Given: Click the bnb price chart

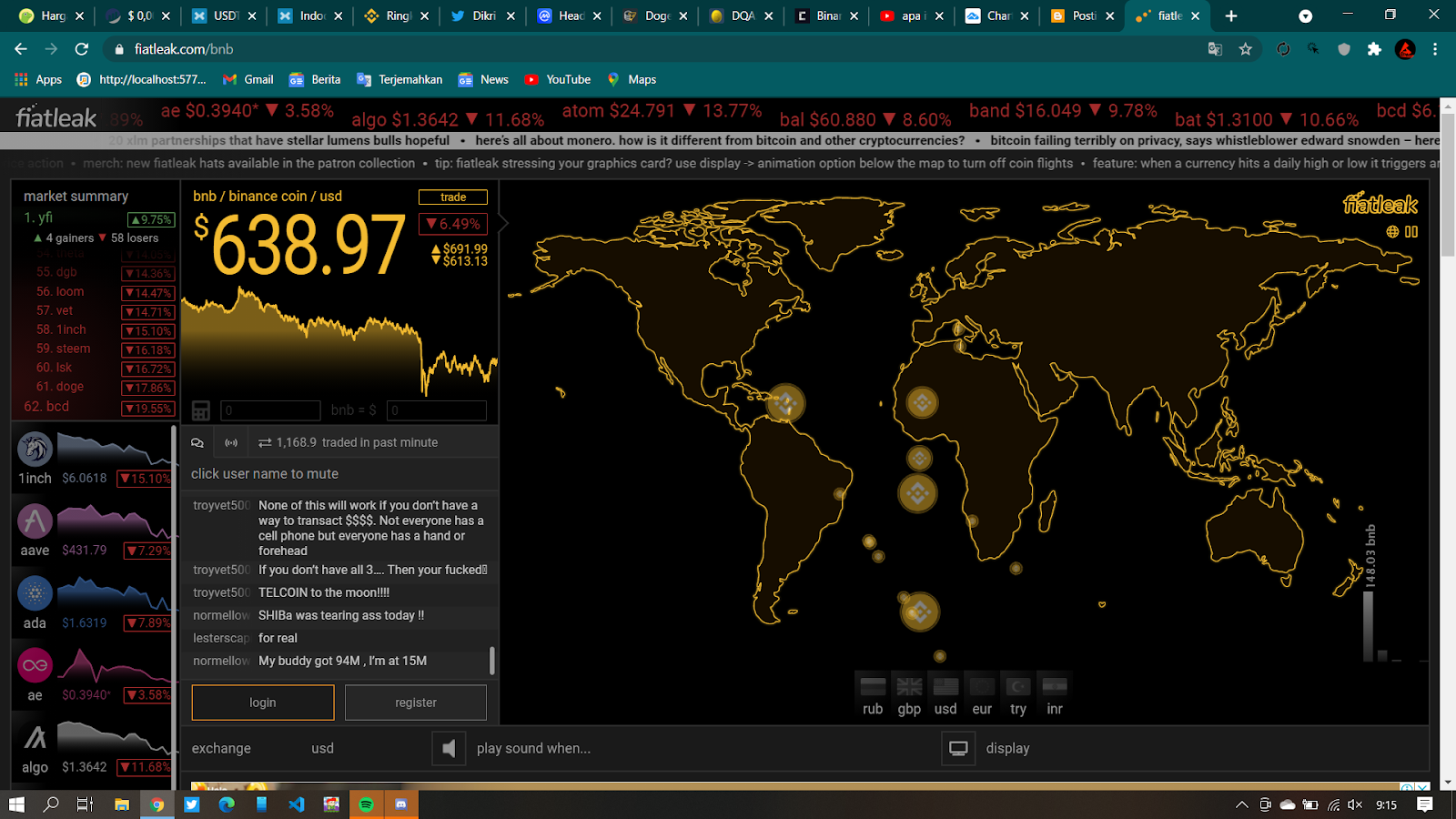Looking at the screenshot, I should point(339,341).
